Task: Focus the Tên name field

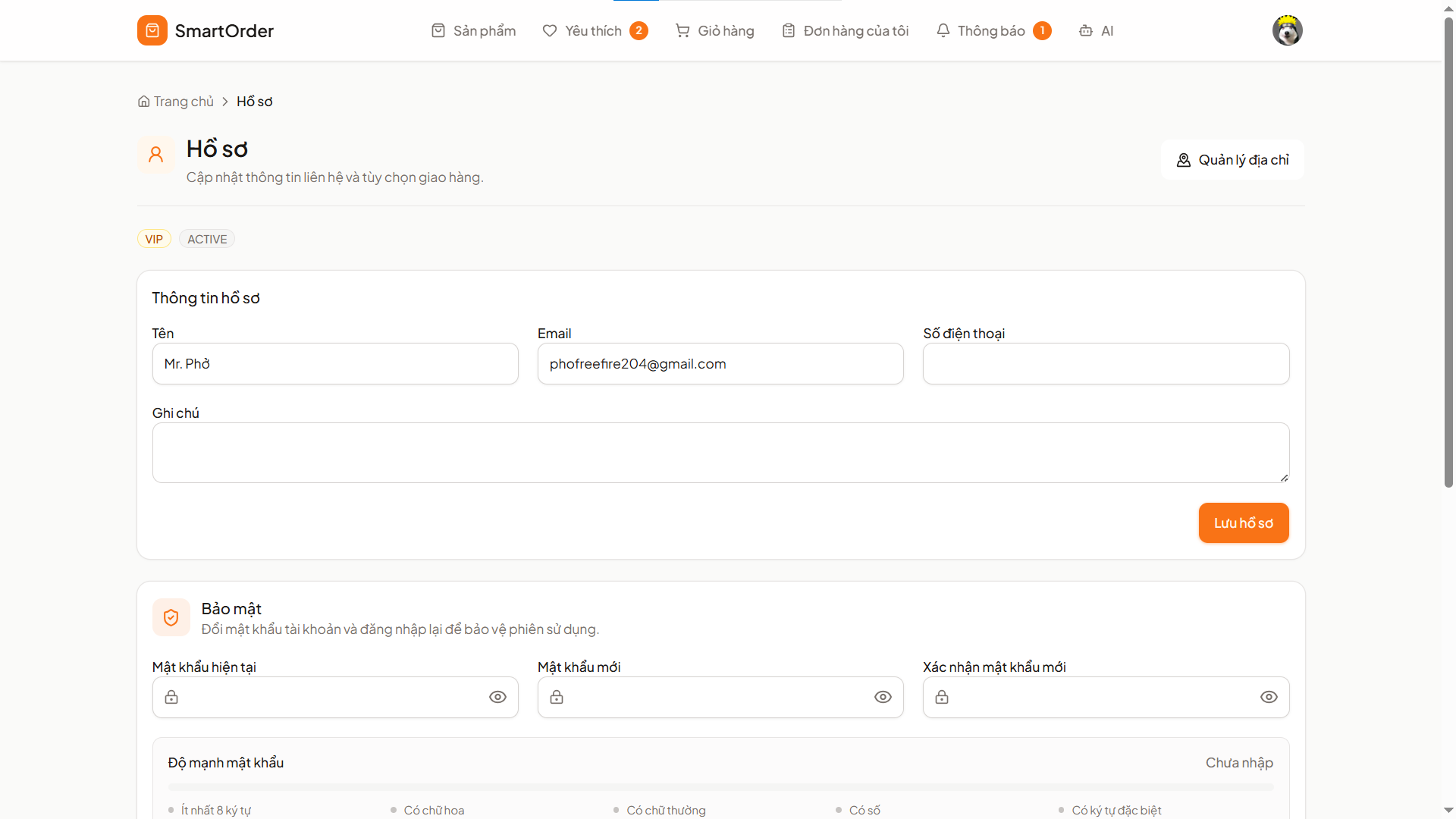Action: pos(335,364)
